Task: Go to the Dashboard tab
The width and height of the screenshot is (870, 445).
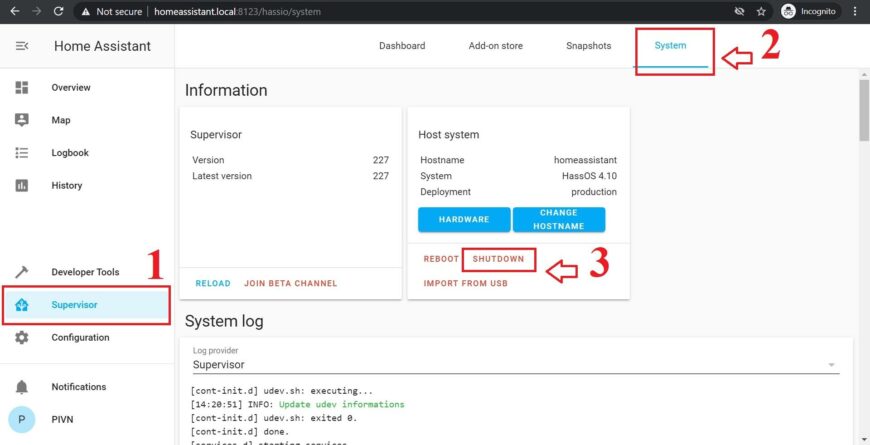Action: tap(402, 46)
